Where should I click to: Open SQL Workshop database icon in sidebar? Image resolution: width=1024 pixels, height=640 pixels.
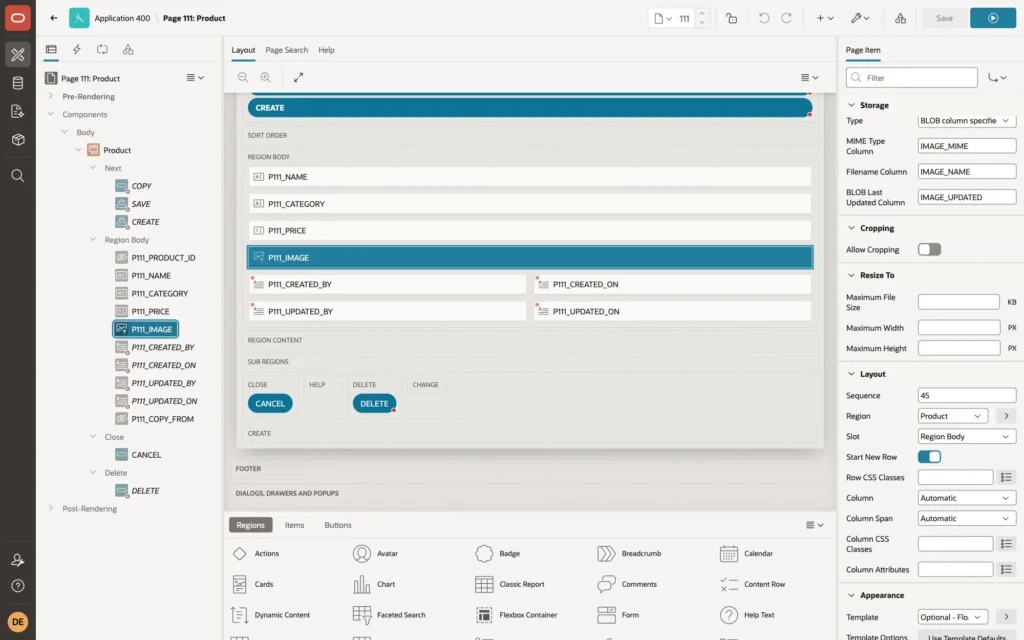18,83
